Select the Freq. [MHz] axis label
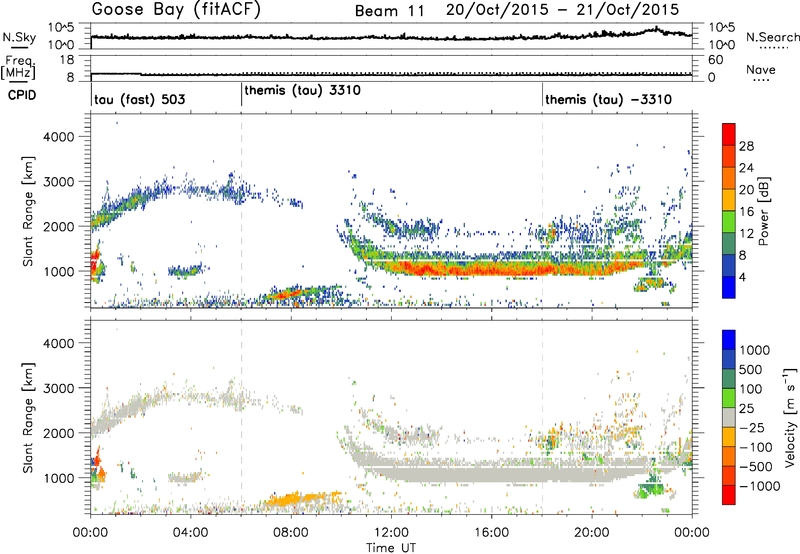 [18, 68]
